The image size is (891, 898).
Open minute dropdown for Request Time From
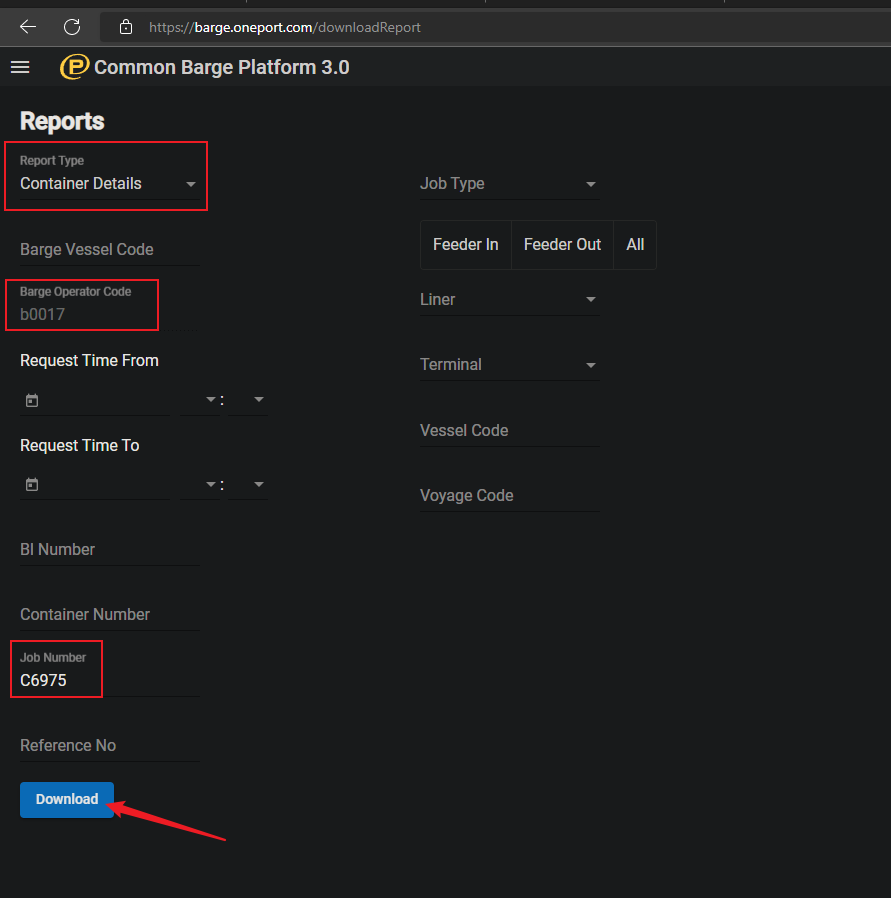tap(248, 400)
